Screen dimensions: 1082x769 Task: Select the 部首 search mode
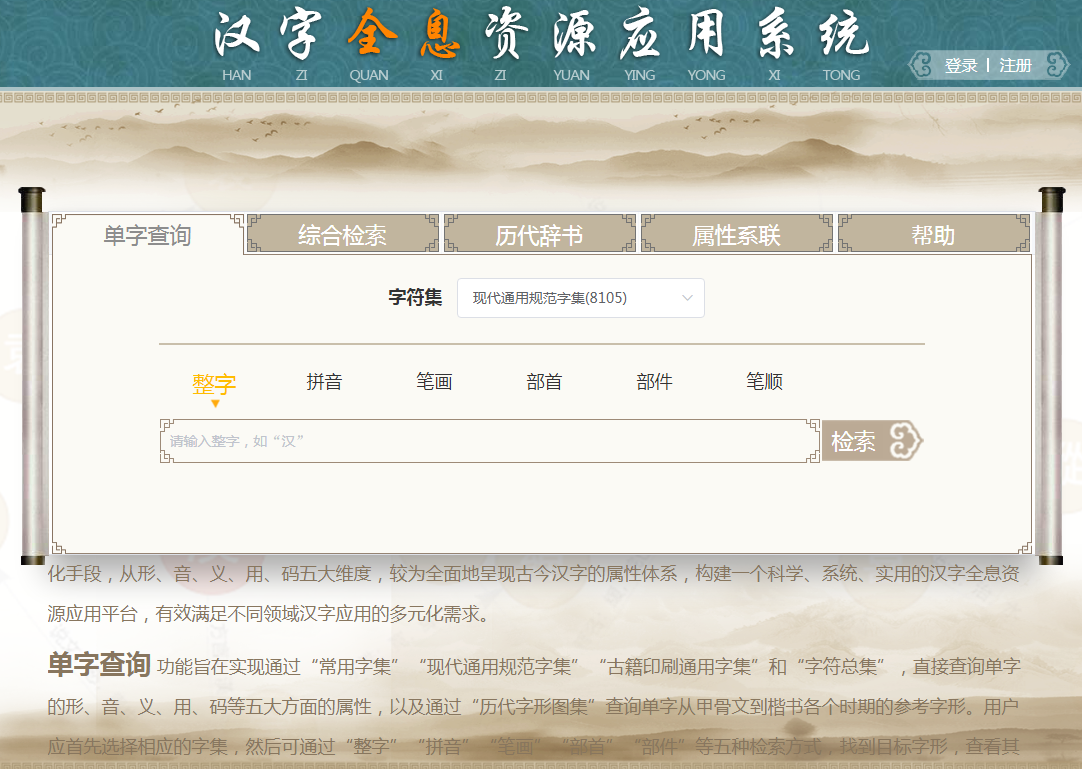[543, 381]
